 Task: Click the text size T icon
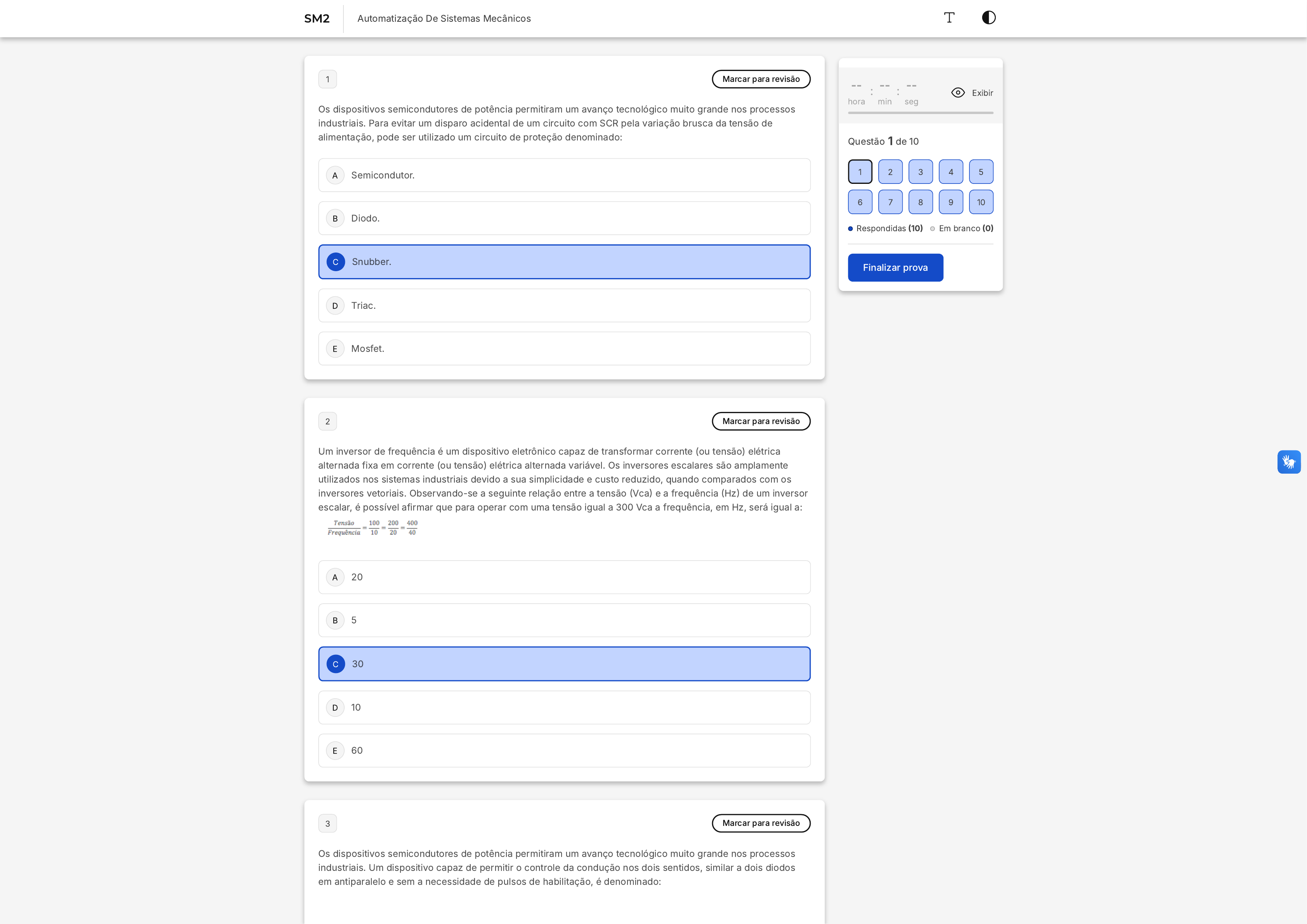pyautogui.click(x=949, y=17)
